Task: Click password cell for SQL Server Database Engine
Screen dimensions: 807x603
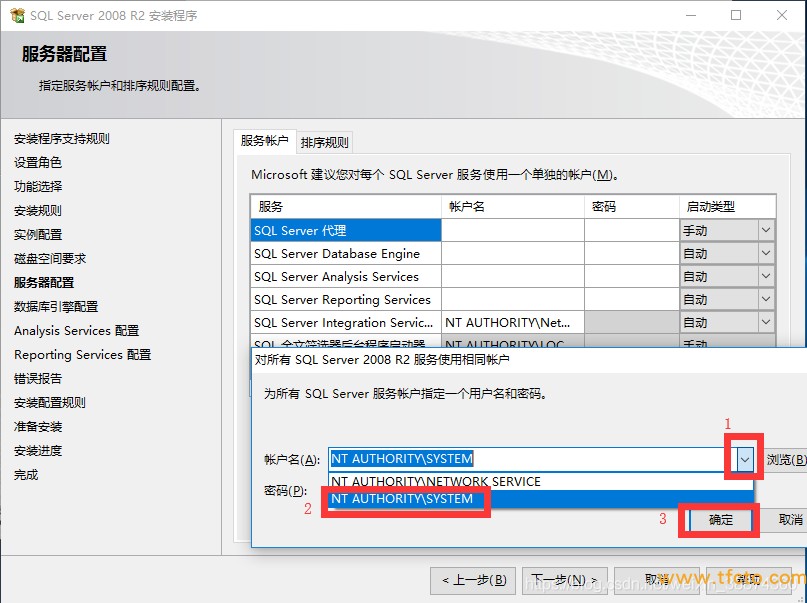Action: pos(631,253)
